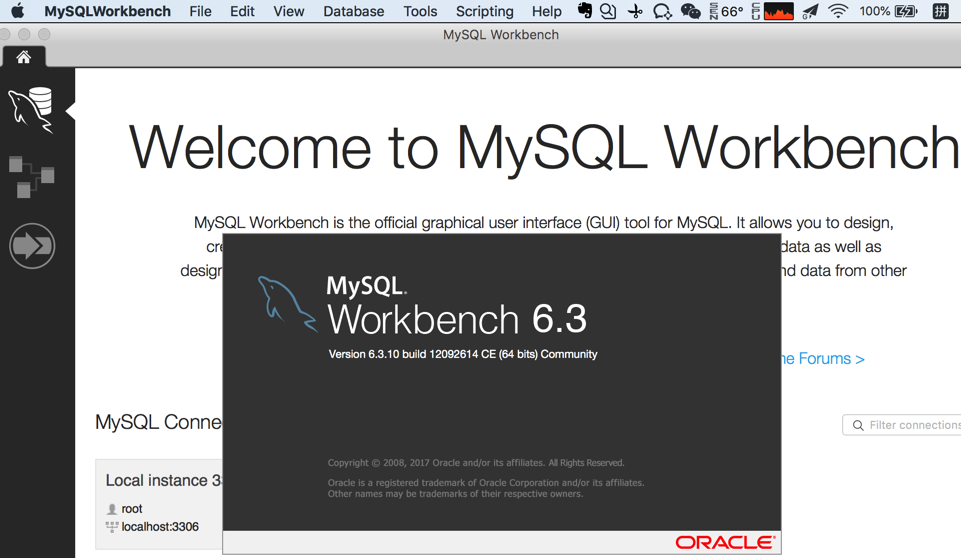The height and width of the screenshot is (558, 961).
Task: Click the root user icon in connection tile
Action: [x=112, y=509]
